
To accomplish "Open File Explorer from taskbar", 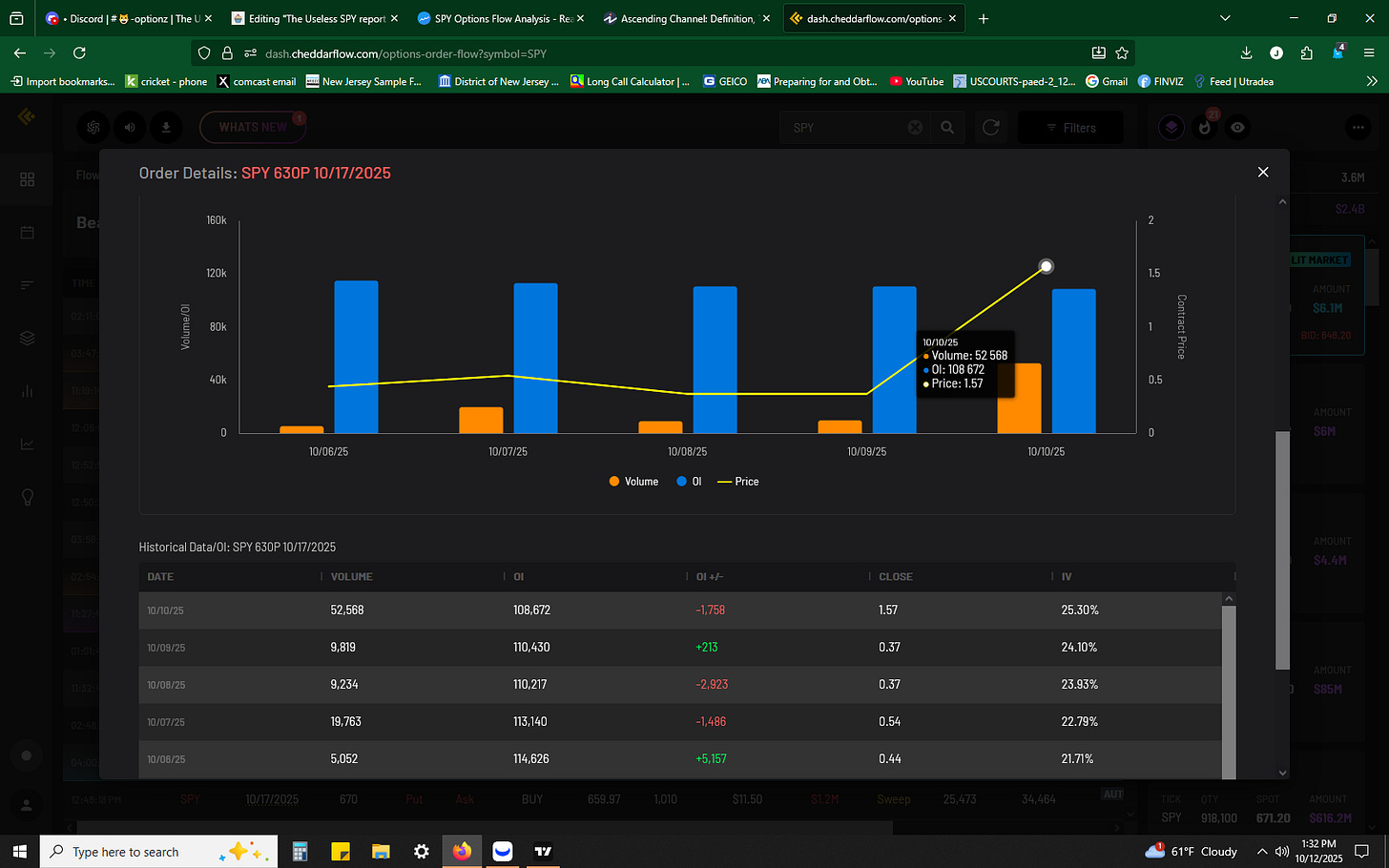I will [381, 851].
